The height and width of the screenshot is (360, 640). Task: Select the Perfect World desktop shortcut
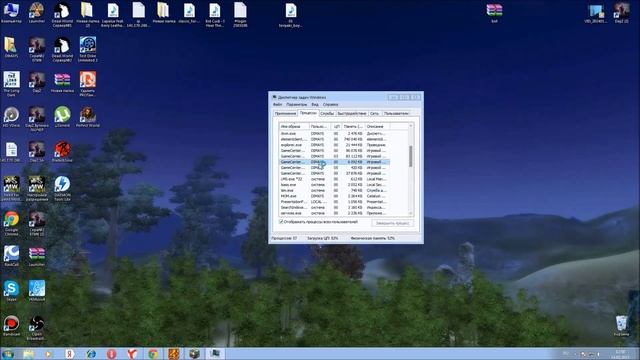click(x=88, y=117)
